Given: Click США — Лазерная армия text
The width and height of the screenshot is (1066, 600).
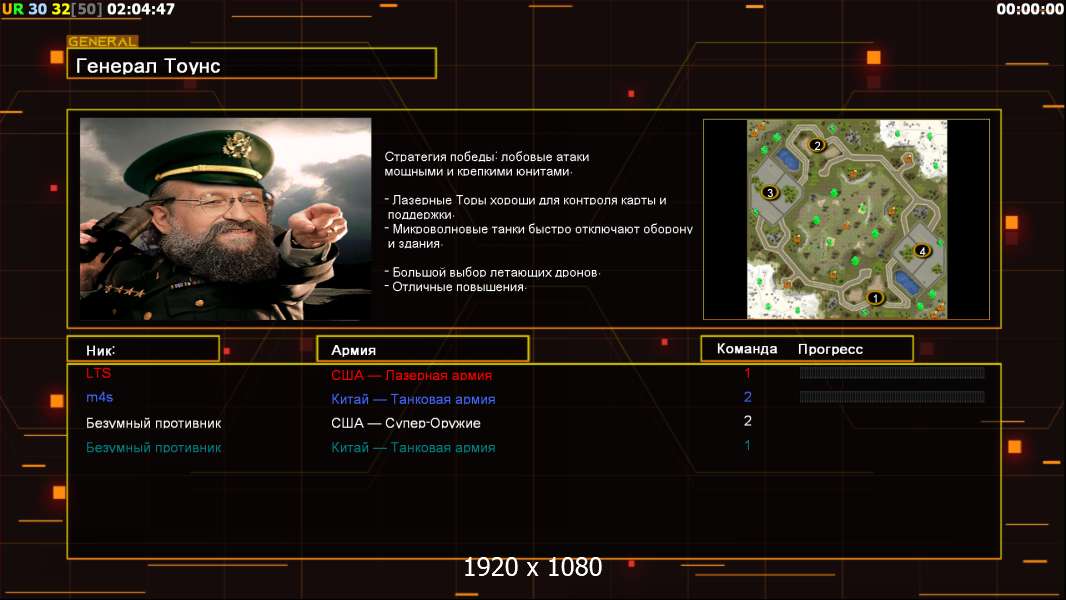Looking at the screenshot, I should click(x=411, y=375).
